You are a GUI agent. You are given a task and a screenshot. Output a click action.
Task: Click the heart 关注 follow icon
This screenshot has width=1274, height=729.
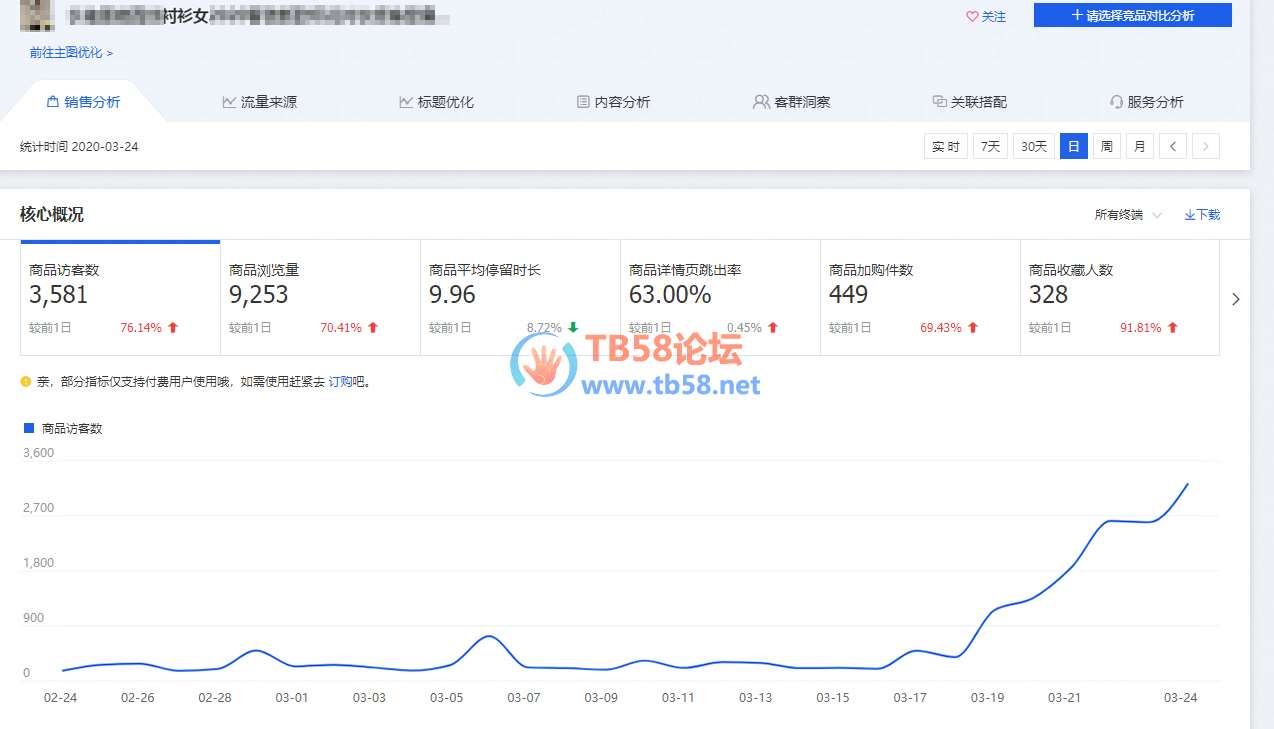click(x=971, y=17)
